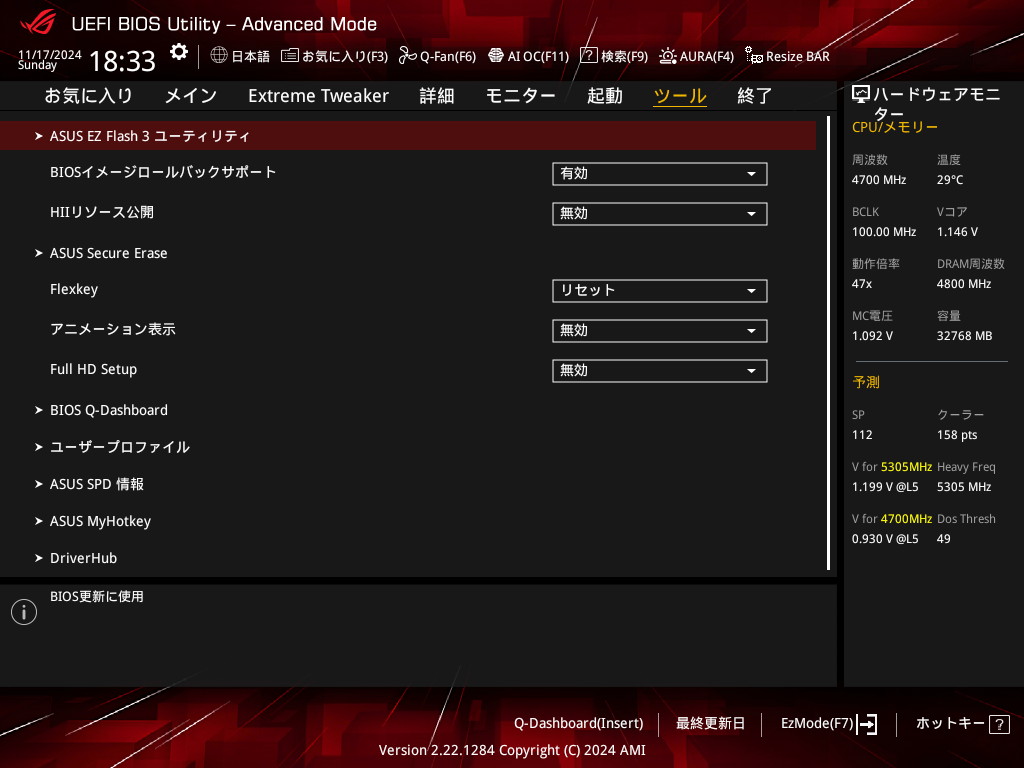Open Flexkey リセット dropdown

coord(660,291)
